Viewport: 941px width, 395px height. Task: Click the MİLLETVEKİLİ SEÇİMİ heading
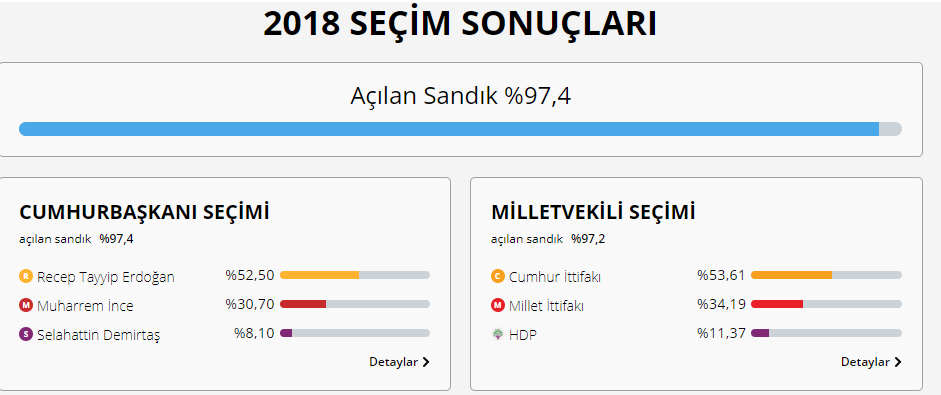pos(593,213)
